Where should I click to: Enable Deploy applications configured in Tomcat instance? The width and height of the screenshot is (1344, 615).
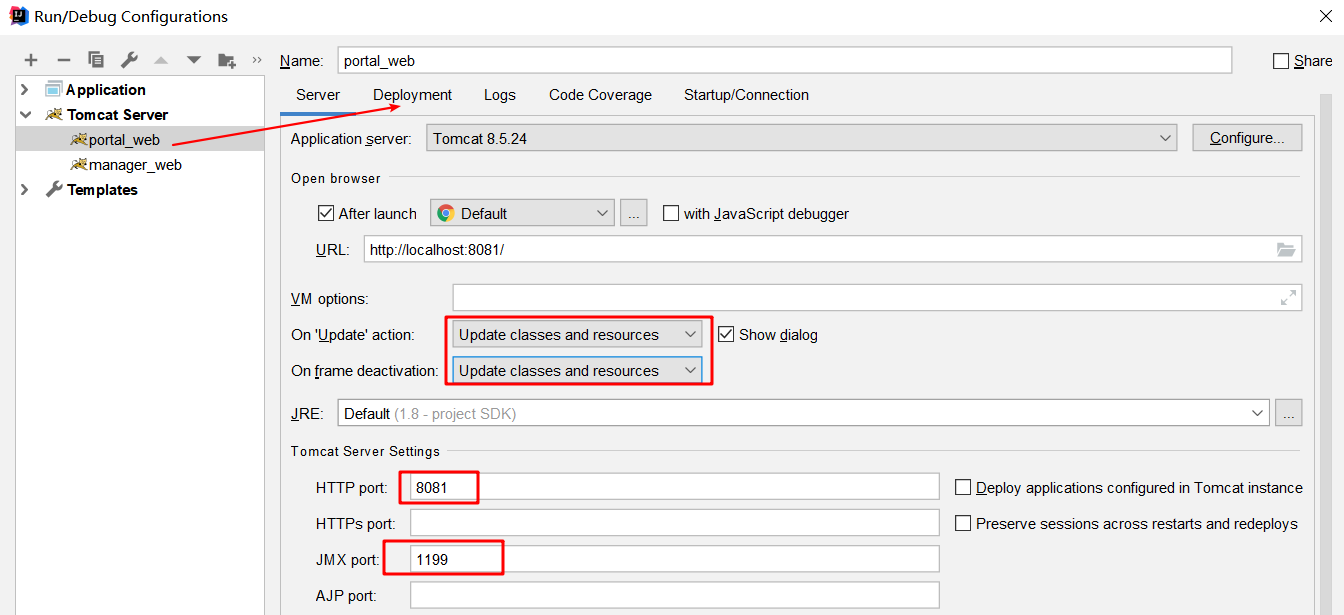pos(963,487)
